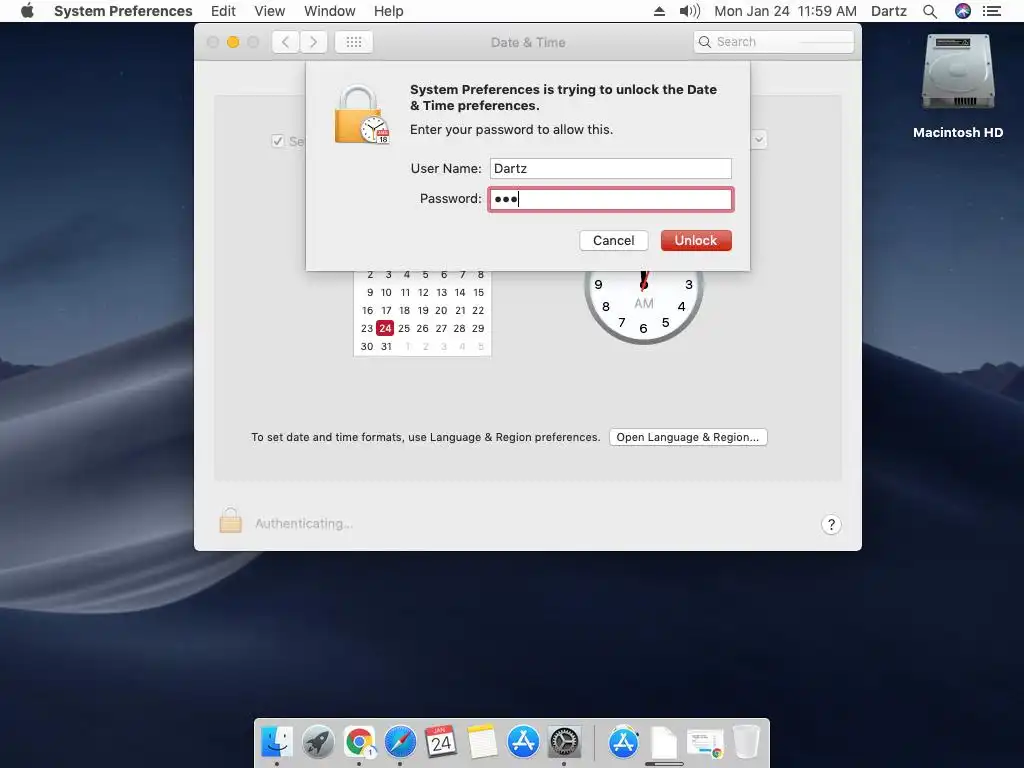Select 29 on the calendar

[x=478, y=328]
